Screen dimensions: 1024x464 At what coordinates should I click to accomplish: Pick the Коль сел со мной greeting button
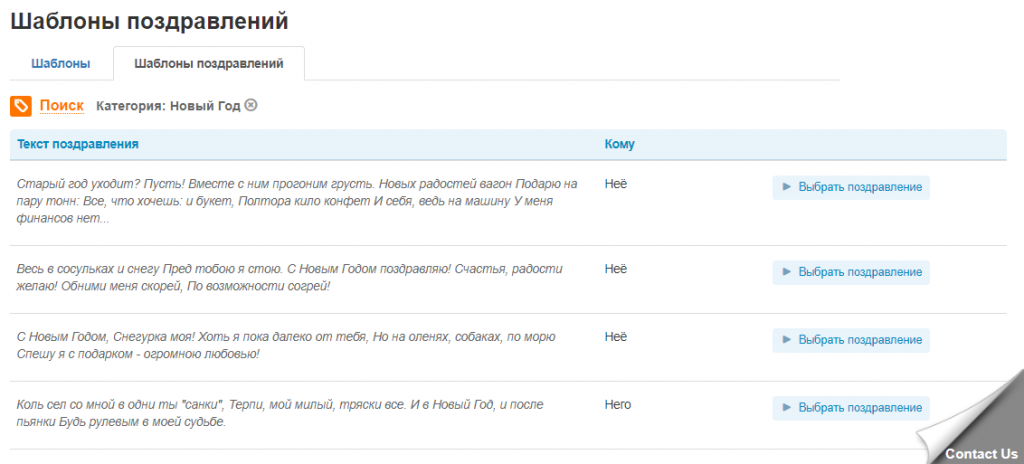tap(851, 408)
